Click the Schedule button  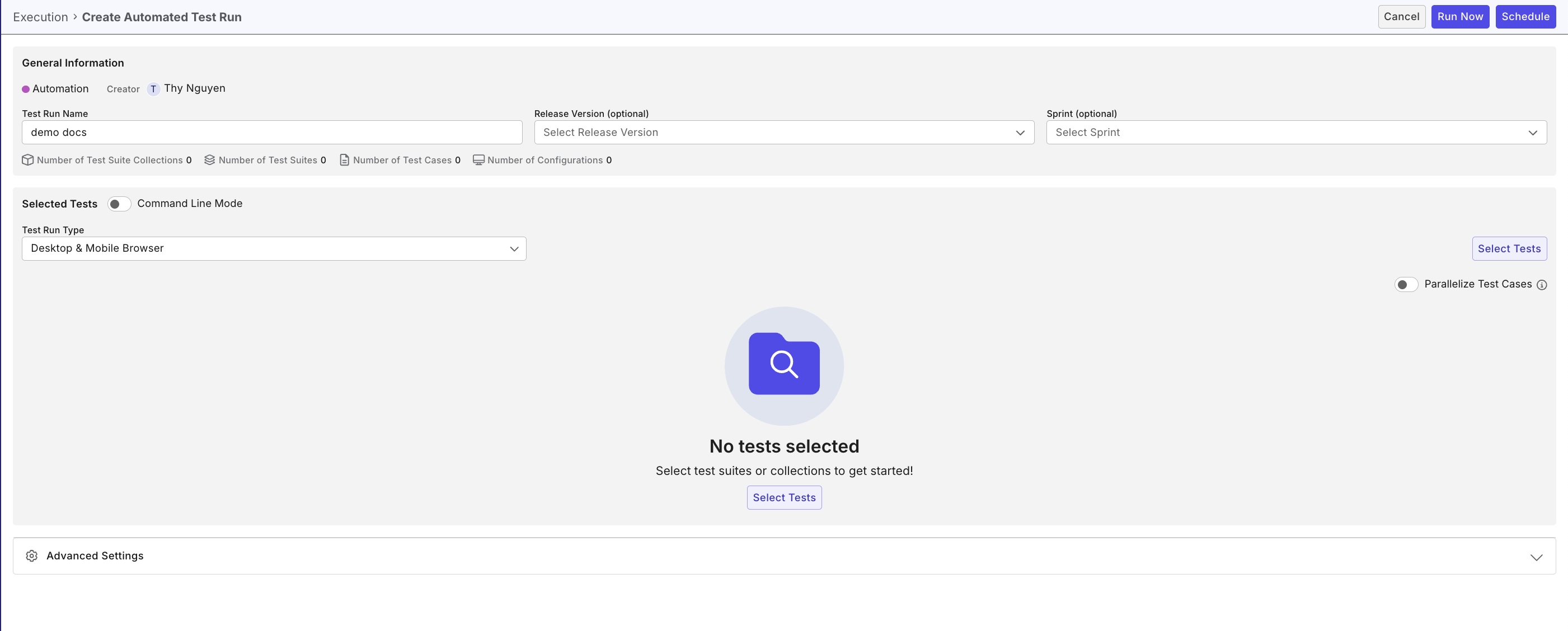pos(1525,17)
